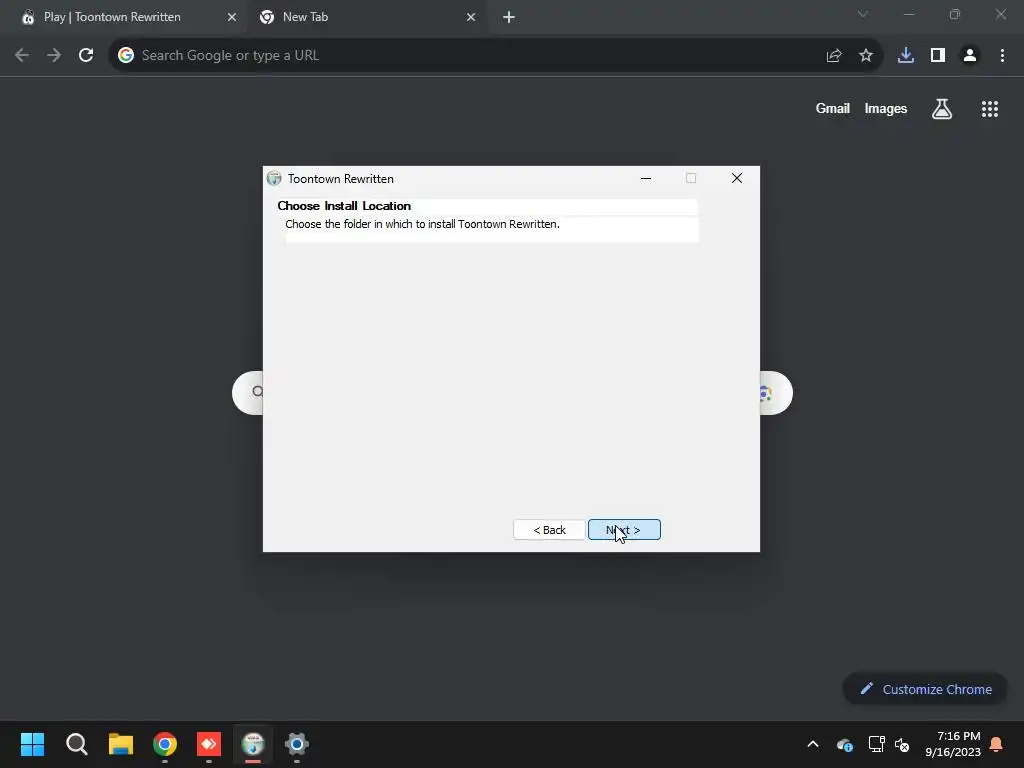
Task: Bookmark this tab with the star icon
Action: [x=865, y=56]
